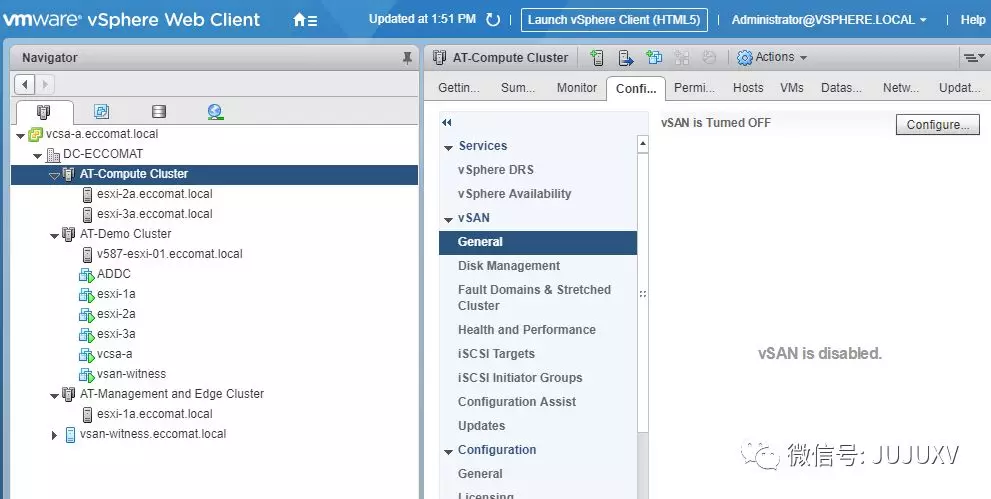Open Health and Performance
Viewport: 991px width, 499px height.
pos(526,330)
